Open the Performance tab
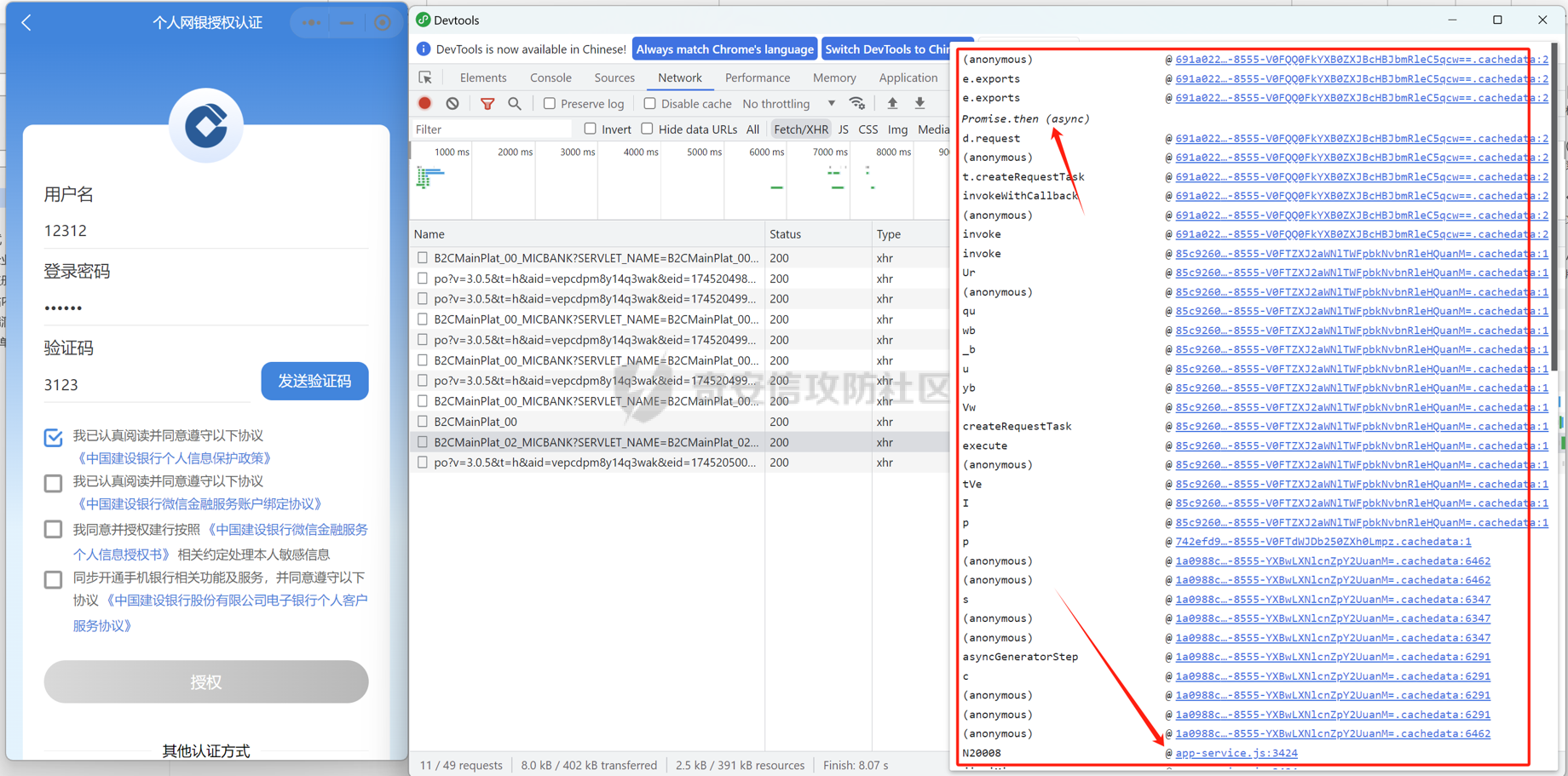 [758, 78]
